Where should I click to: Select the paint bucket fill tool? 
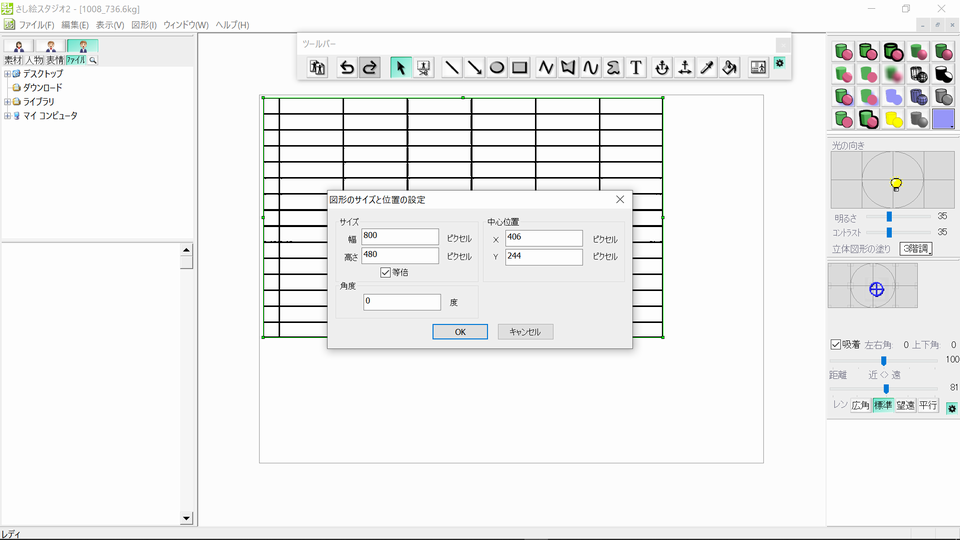click(730, 67)
